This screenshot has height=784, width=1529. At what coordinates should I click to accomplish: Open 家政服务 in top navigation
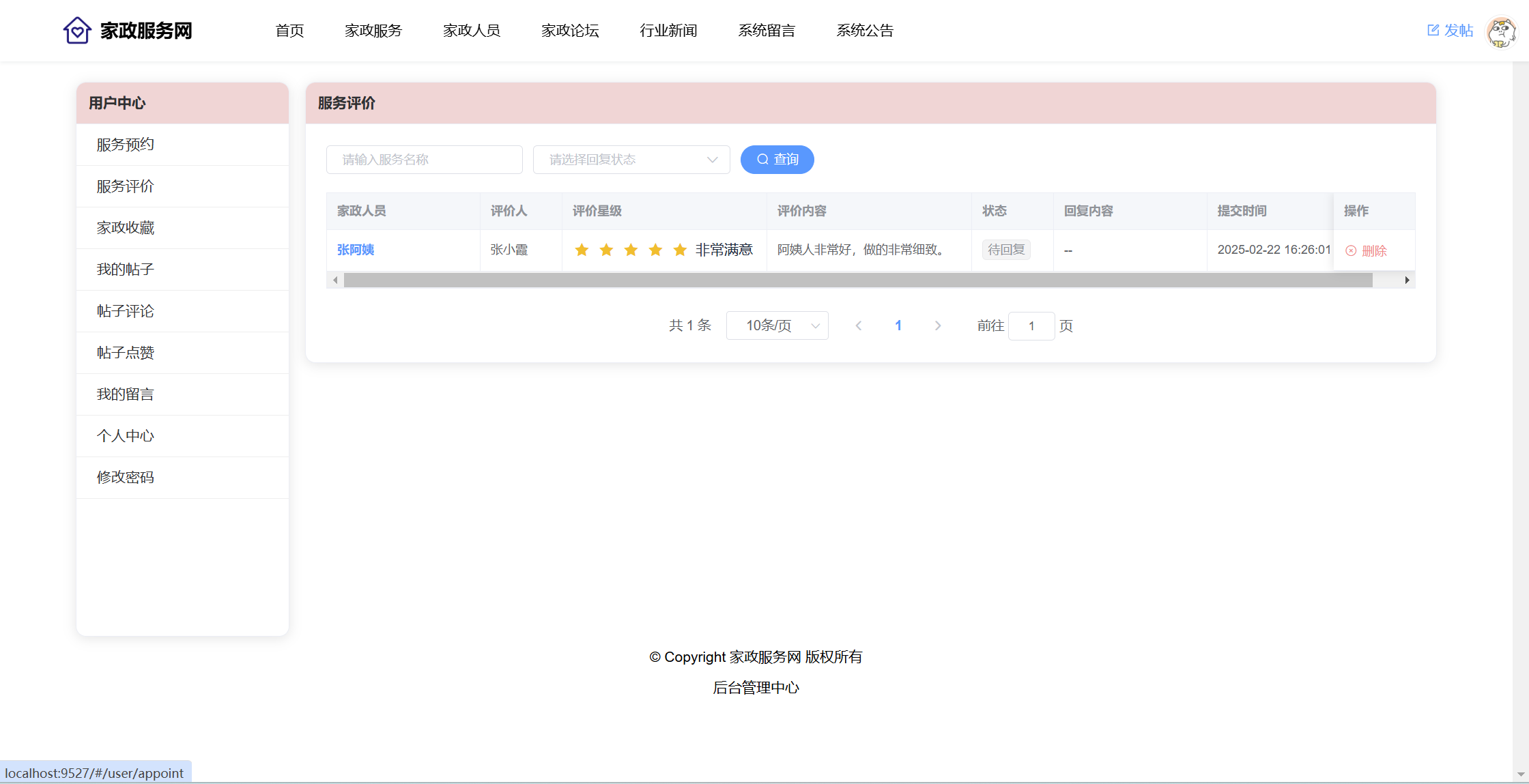(x=373, y=31)
